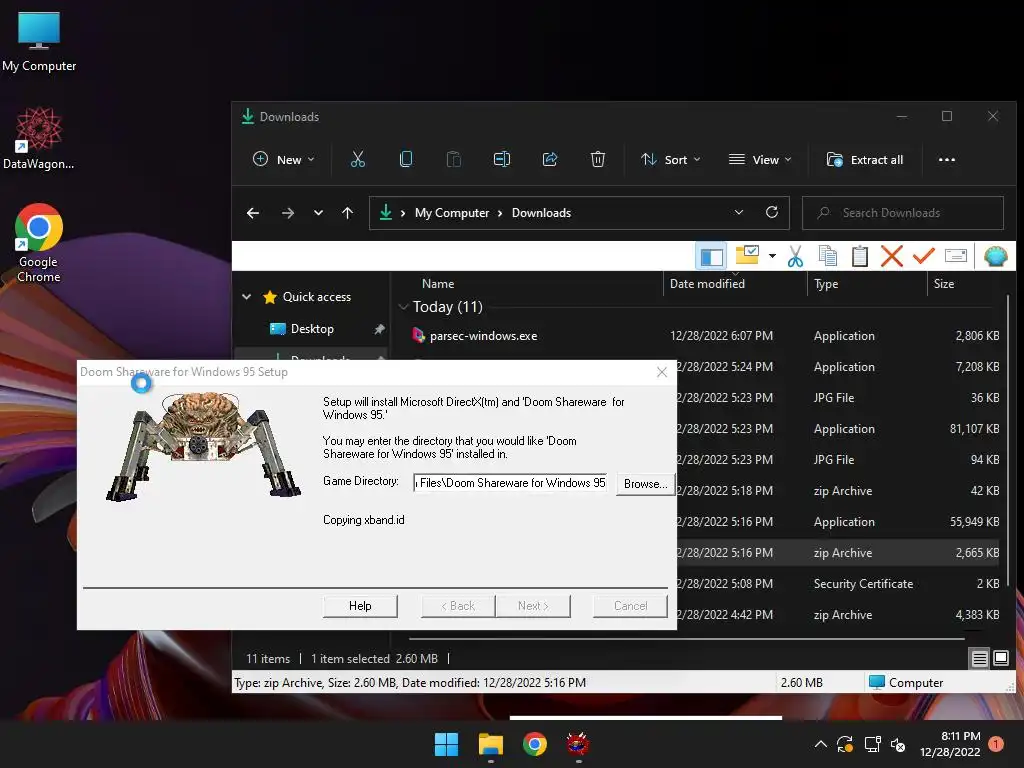Click the clock showing 8:11 PM
This screenshot has width=1024, height=768.
tap(960, 736)
